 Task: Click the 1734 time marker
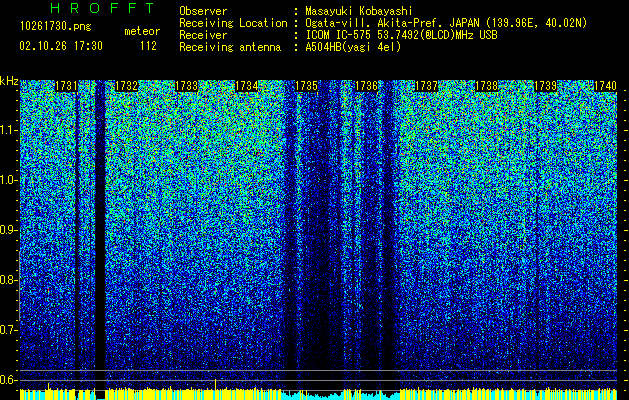click(246, 86)
